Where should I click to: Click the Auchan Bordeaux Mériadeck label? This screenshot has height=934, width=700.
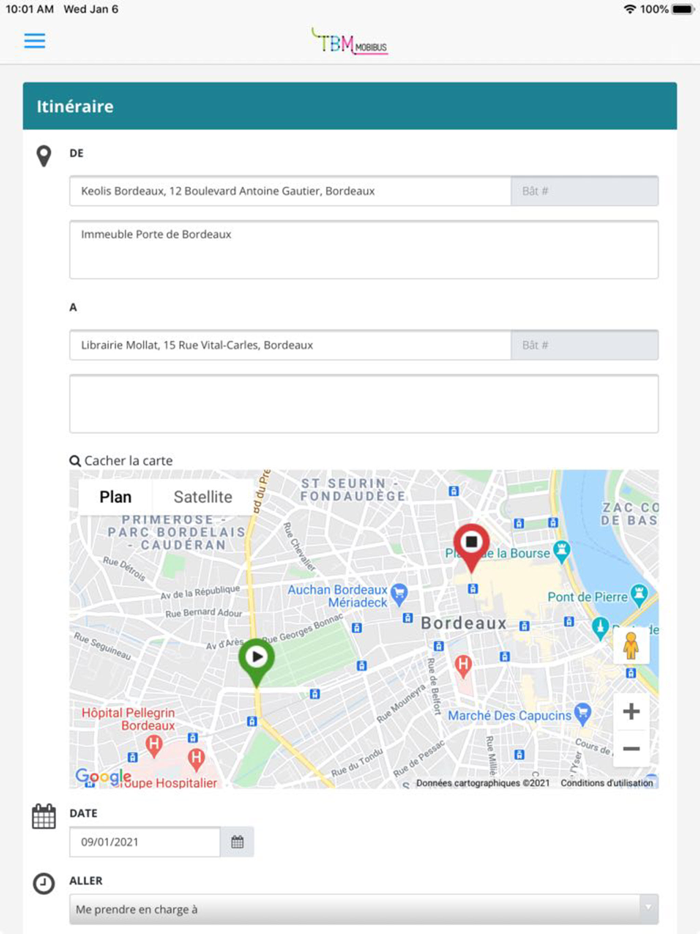click(337, 596)
